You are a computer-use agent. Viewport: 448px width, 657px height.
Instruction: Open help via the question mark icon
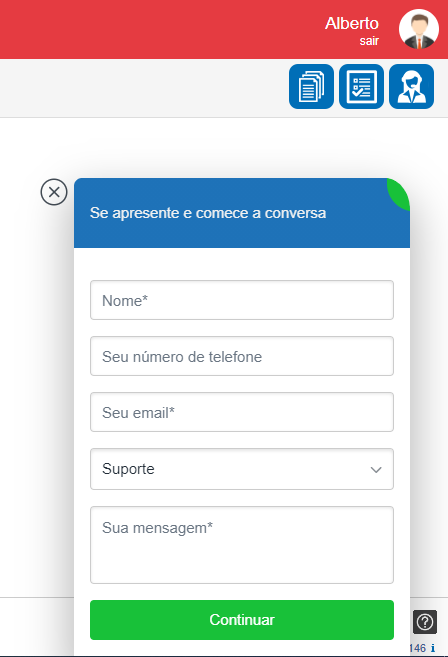(425, 622)
